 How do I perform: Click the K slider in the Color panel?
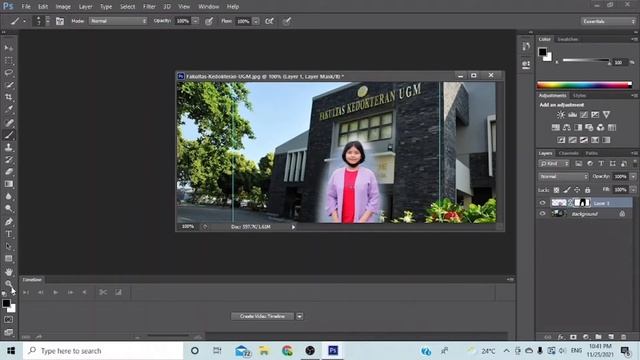(x=586, y=60)
